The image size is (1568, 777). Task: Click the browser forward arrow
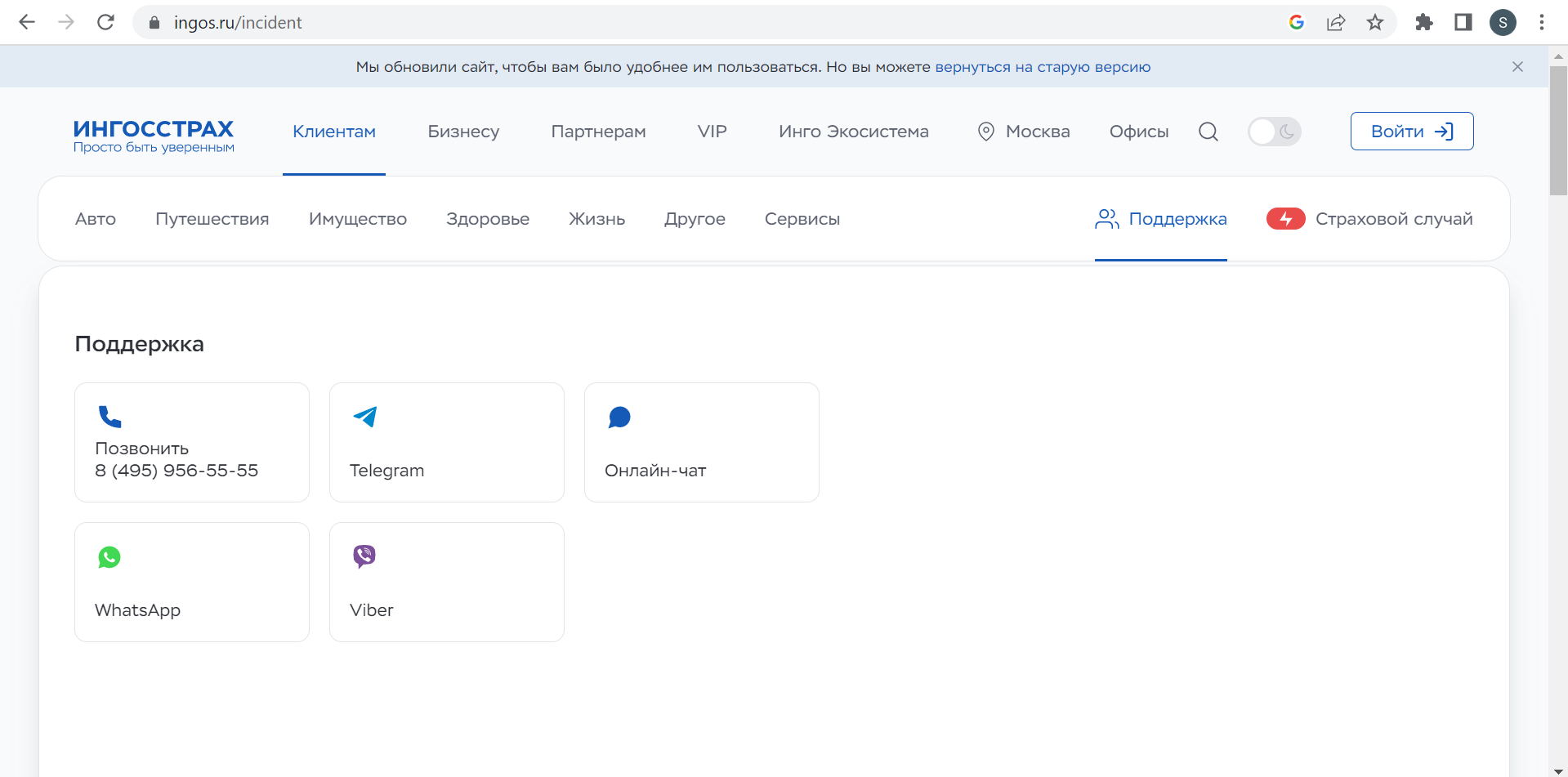coord(66,22)
